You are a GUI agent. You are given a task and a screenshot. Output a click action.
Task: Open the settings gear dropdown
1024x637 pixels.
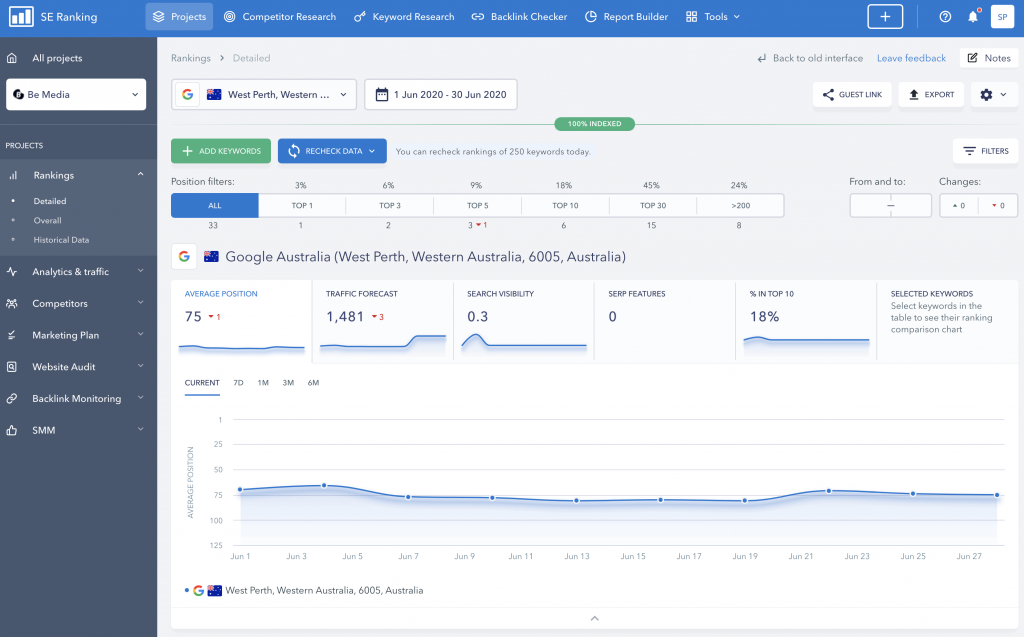pos(995,95)
